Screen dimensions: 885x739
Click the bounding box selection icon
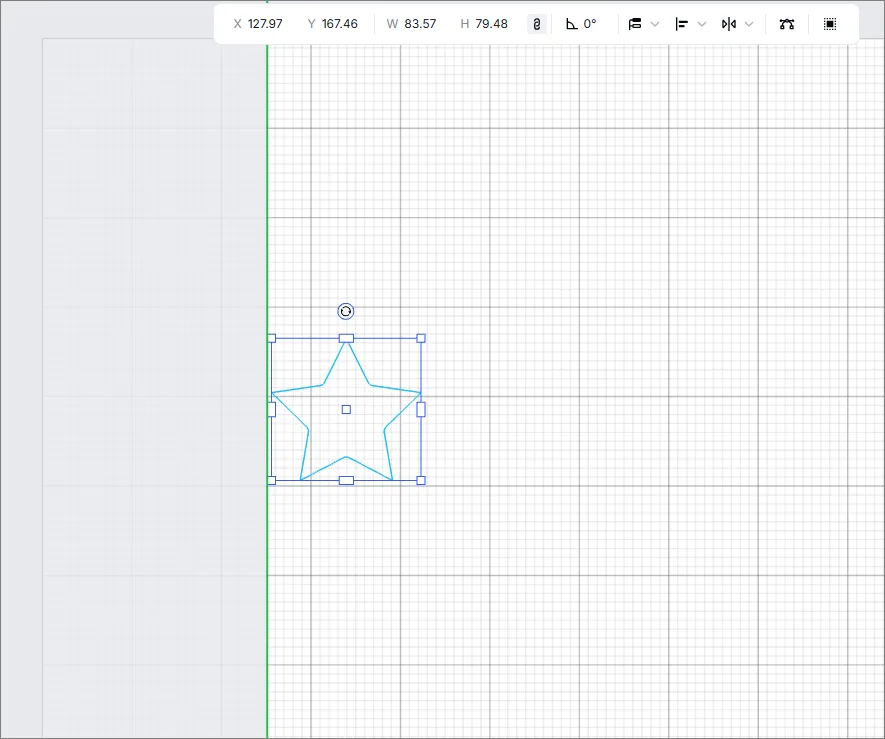pos(830,24)
